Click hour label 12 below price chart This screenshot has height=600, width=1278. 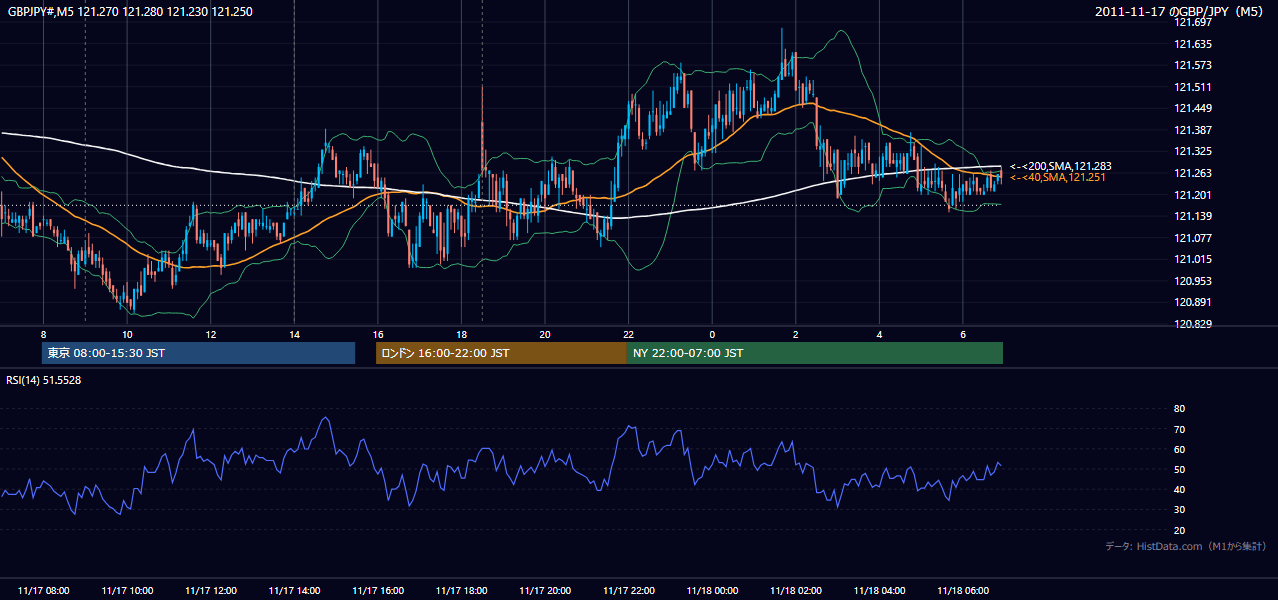pyautogui.click(x=211, y=334)
